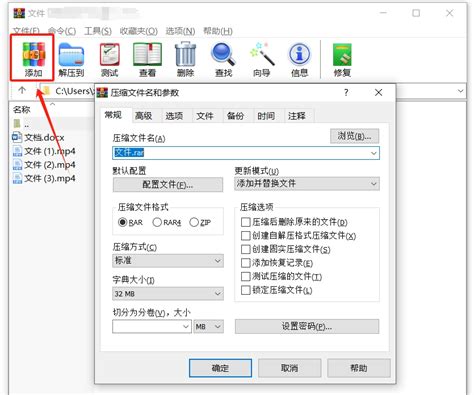Open the 选项(N) menu
474x395 pixels.
(x=181, y=31)
